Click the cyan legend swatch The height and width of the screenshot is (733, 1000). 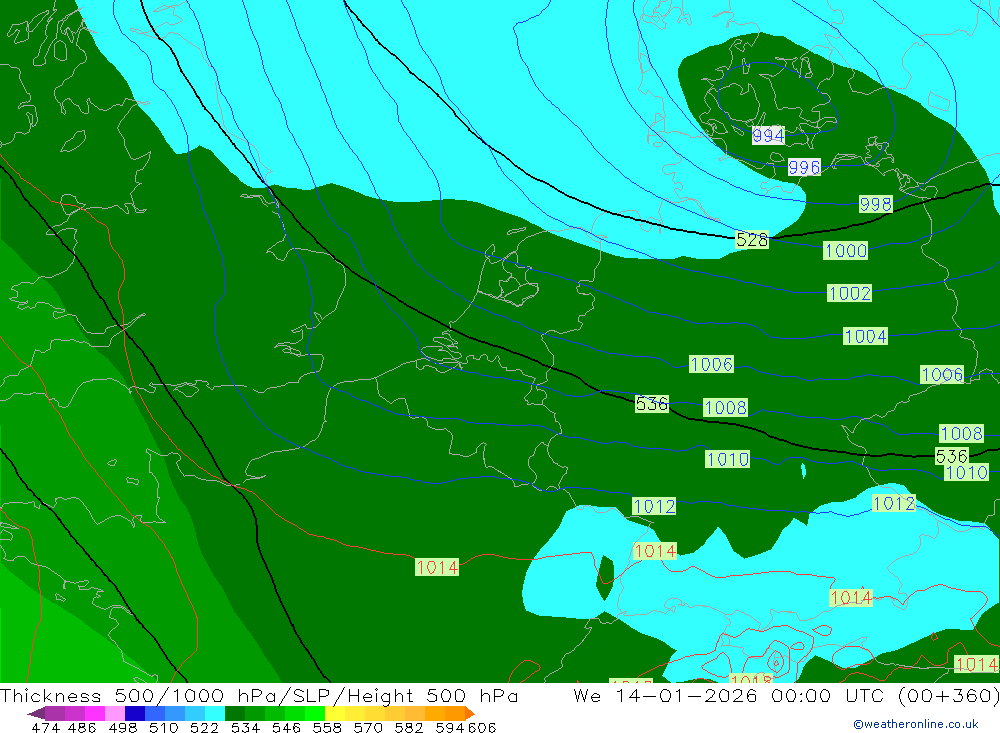pos(215,713)
